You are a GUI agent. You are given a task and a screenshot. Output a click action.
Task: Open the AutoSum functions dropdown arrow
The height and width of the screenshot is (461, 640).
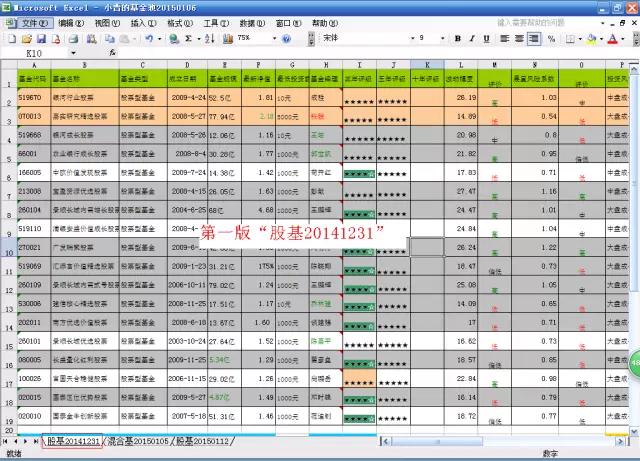199,39
